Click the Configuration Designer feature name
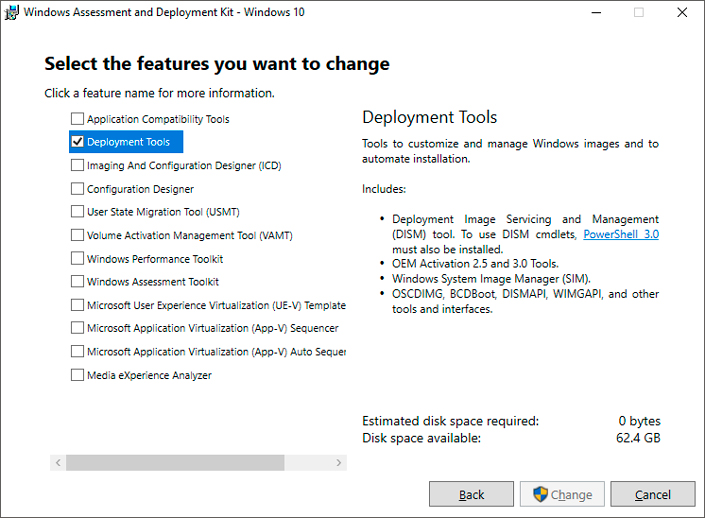This screenshot has height=518, width=705. coord(140,189)
